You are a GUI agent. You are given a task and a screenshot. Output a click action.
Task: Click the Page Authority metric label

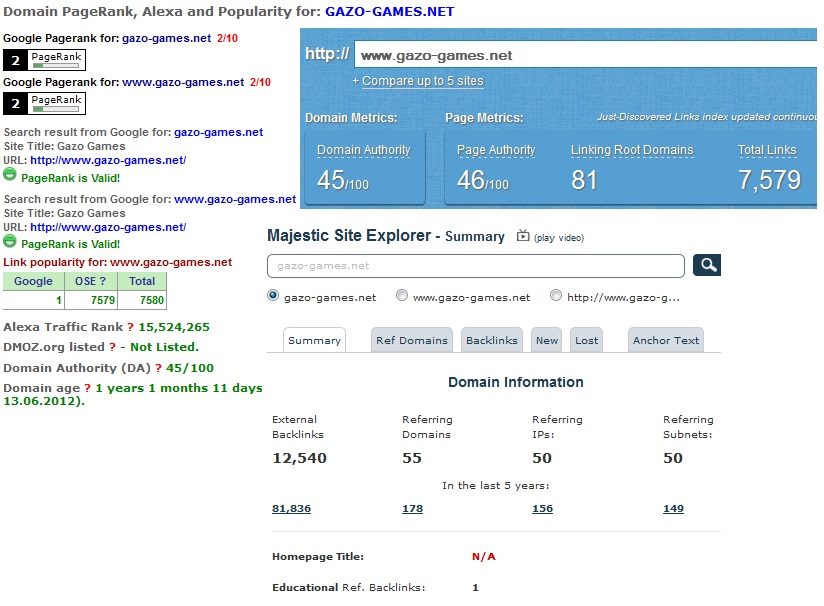[496, 150]
